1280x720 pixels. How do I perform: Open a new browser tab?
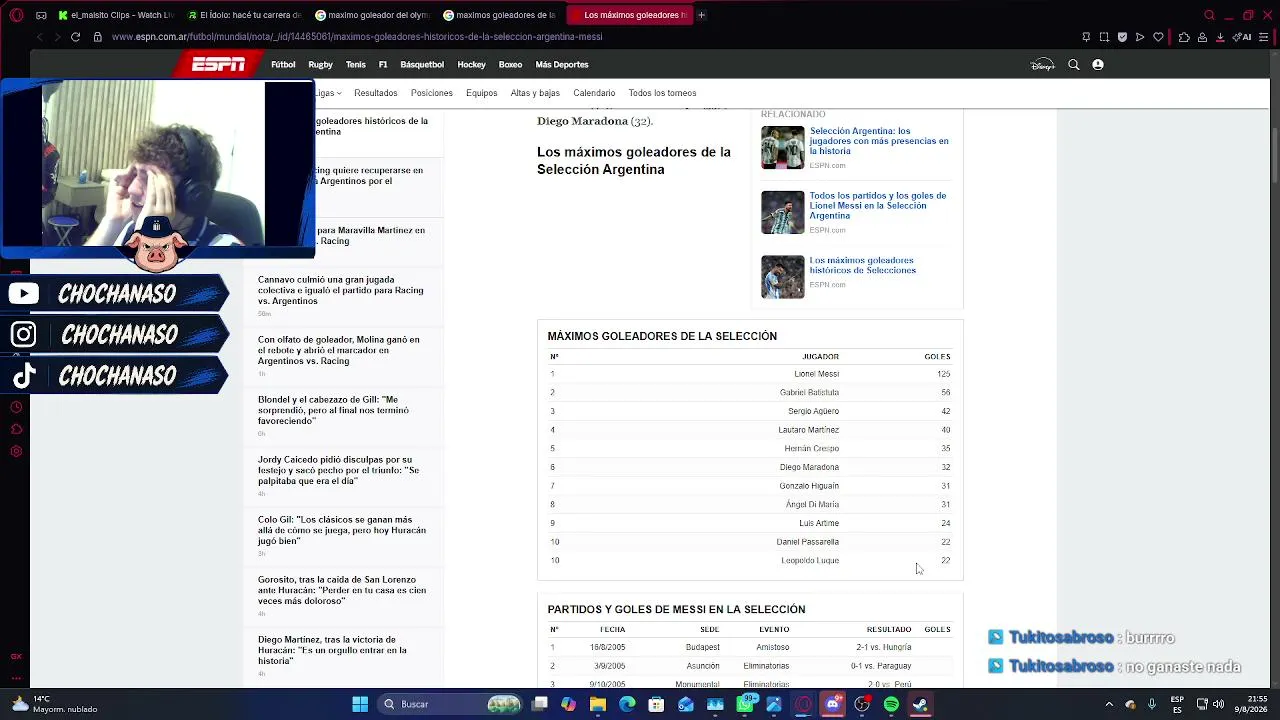701,15
